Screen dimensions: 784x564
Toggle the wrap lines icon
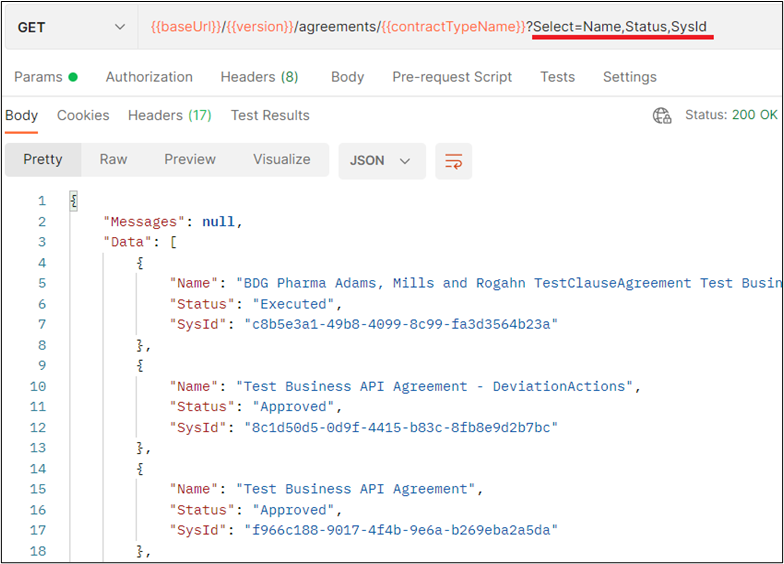pyautogui.click(x=454, y=161)
